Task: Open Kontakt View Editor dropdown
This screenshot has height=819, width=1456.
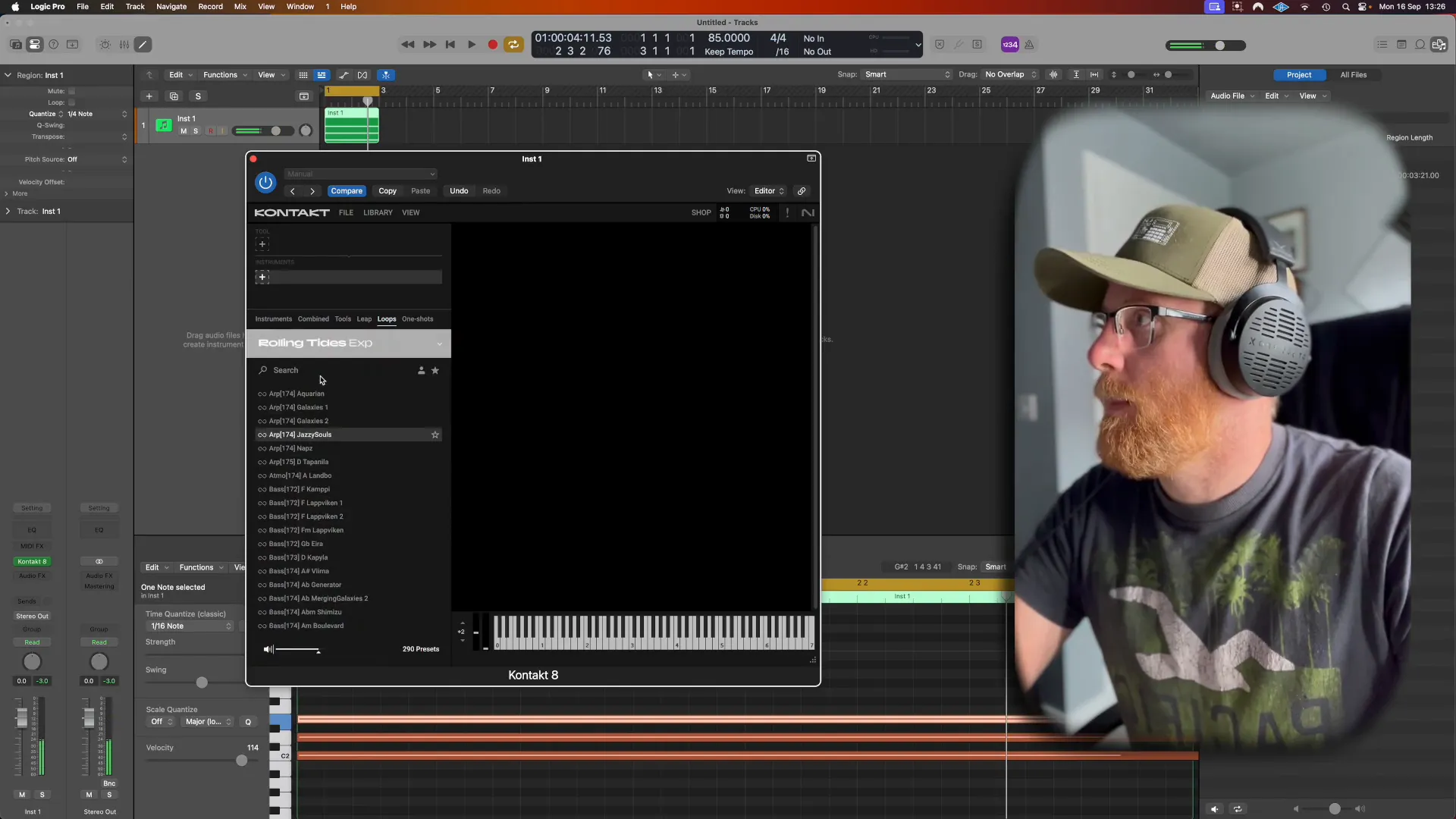Action: pos(769,191)
